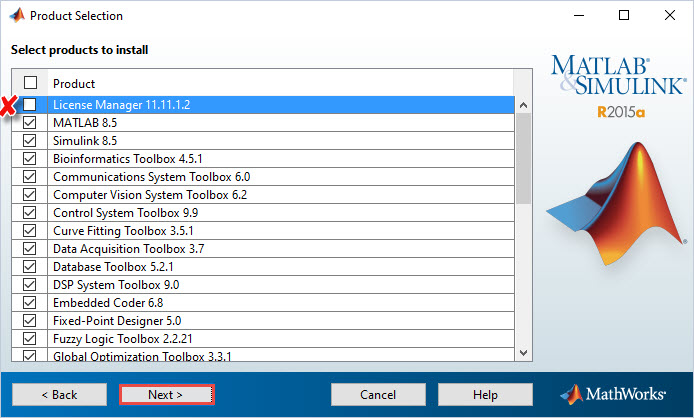Uncheck the Data Acquisition Toolbox 3.7 checkbox
Viewport: 694px width, 418px height.
click(30, 249)
